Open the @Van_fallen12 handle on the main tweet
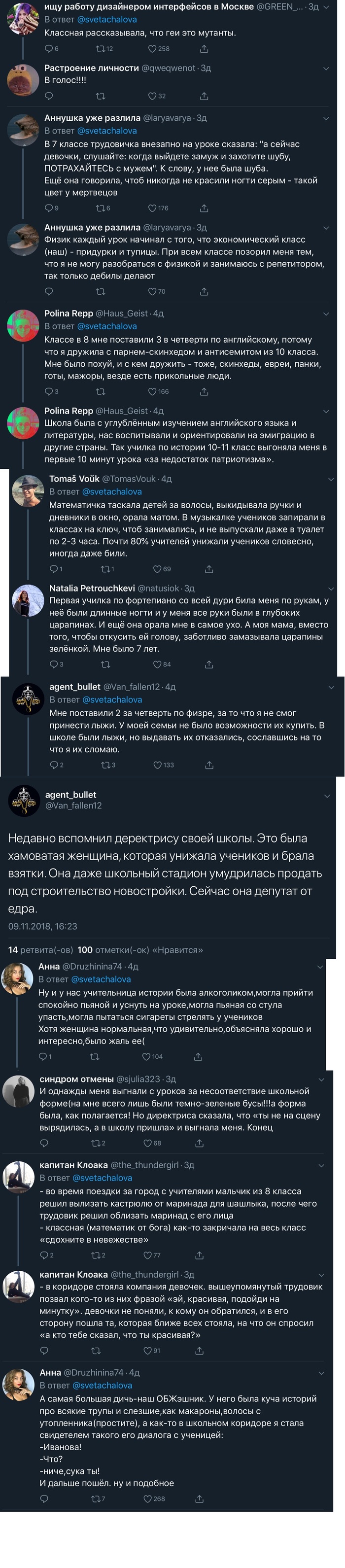Image resolution: width=345 pixels, height=1568 pixels. click(x=73, y=805)
